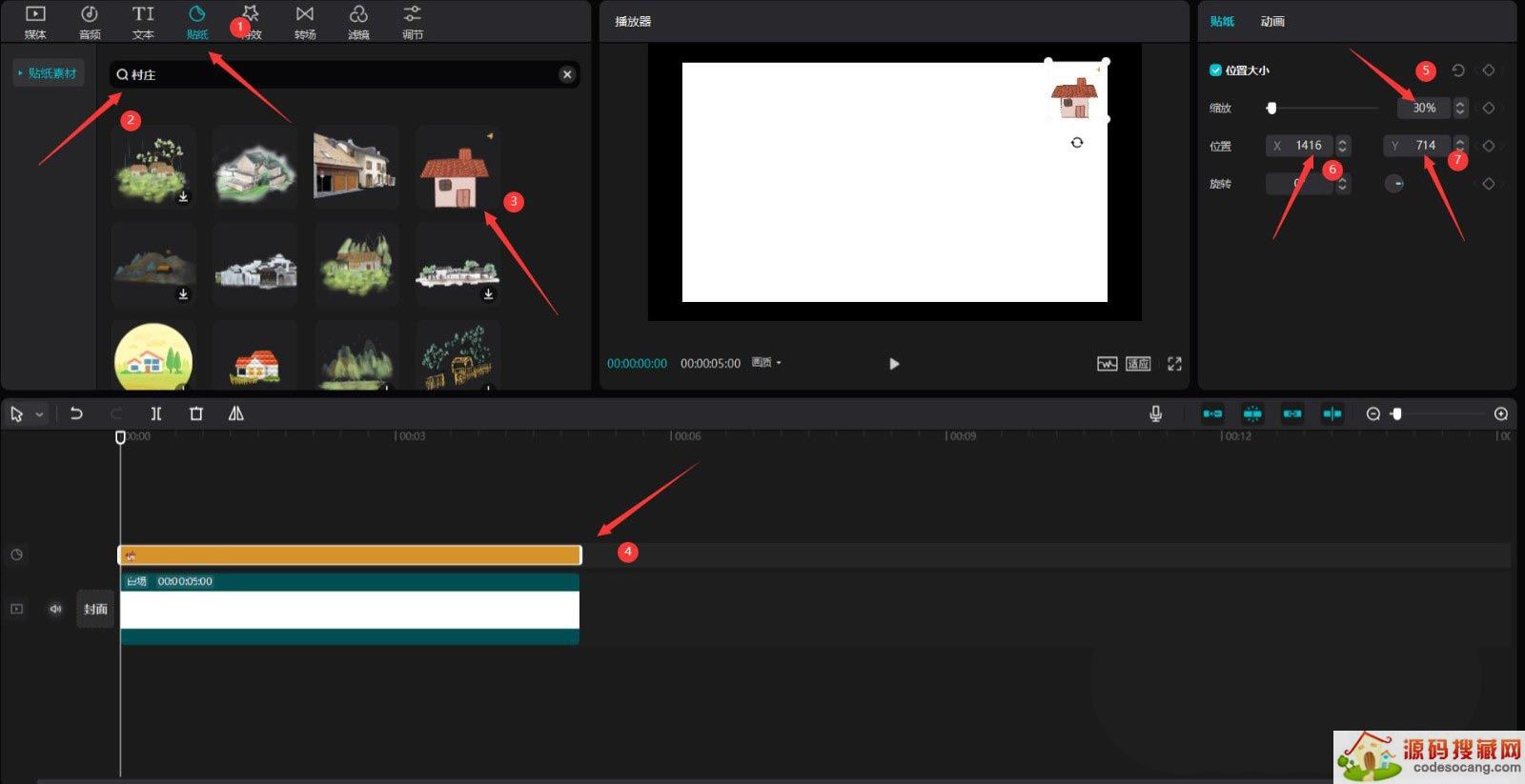This screenshot has width=1525, height=784.
Task: Open the 音频 (Audio) panel
Action: point(90,22)
